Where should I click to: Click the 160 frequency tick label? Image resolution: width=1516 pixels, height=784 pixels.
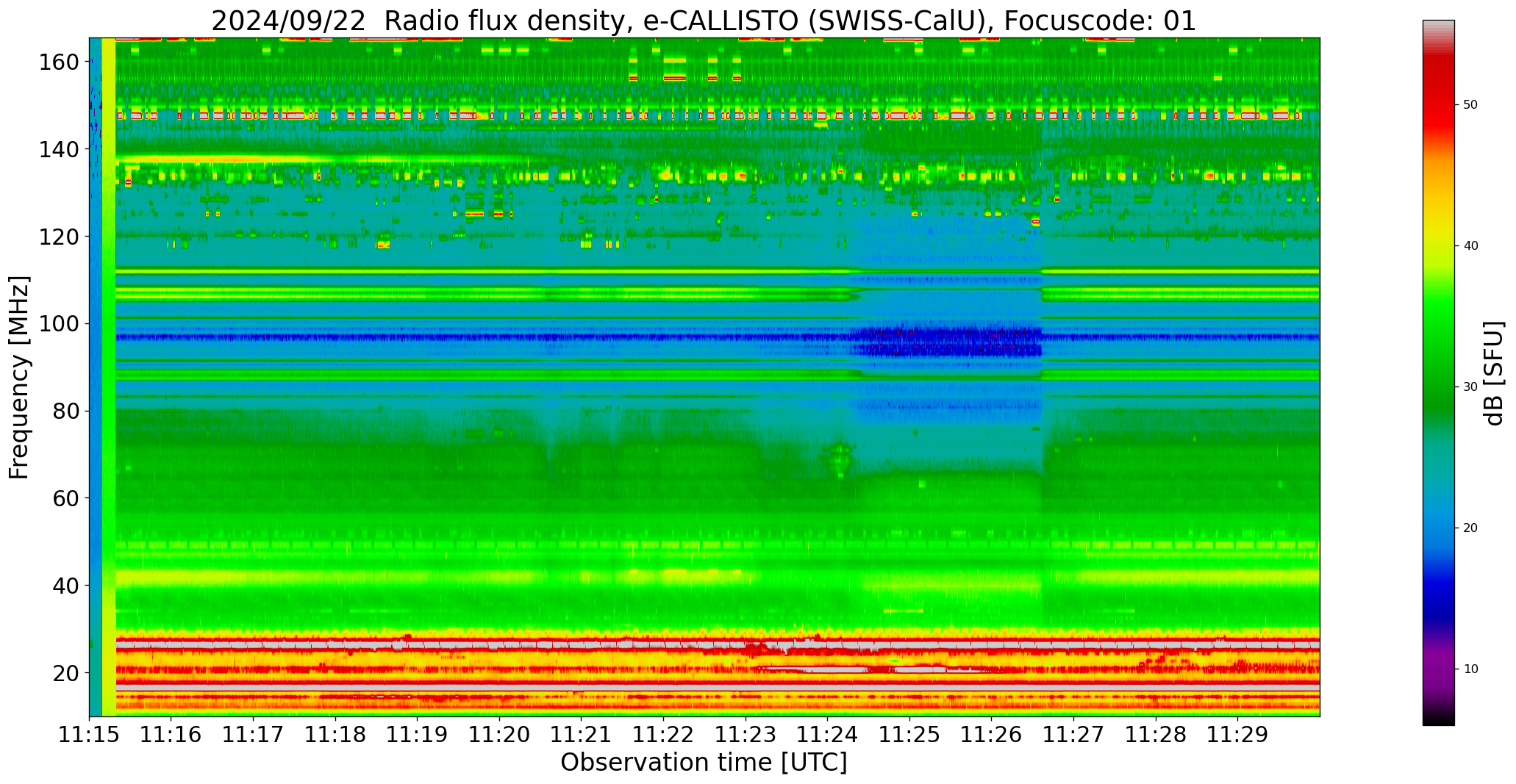[x=60, y=62]
